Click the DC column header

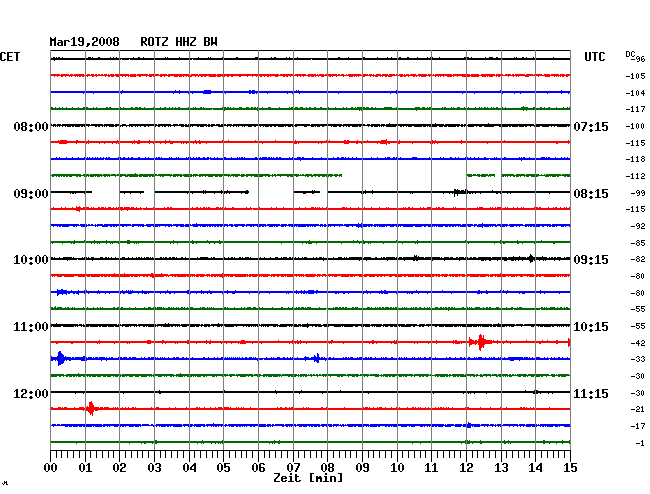pos(630,54)
